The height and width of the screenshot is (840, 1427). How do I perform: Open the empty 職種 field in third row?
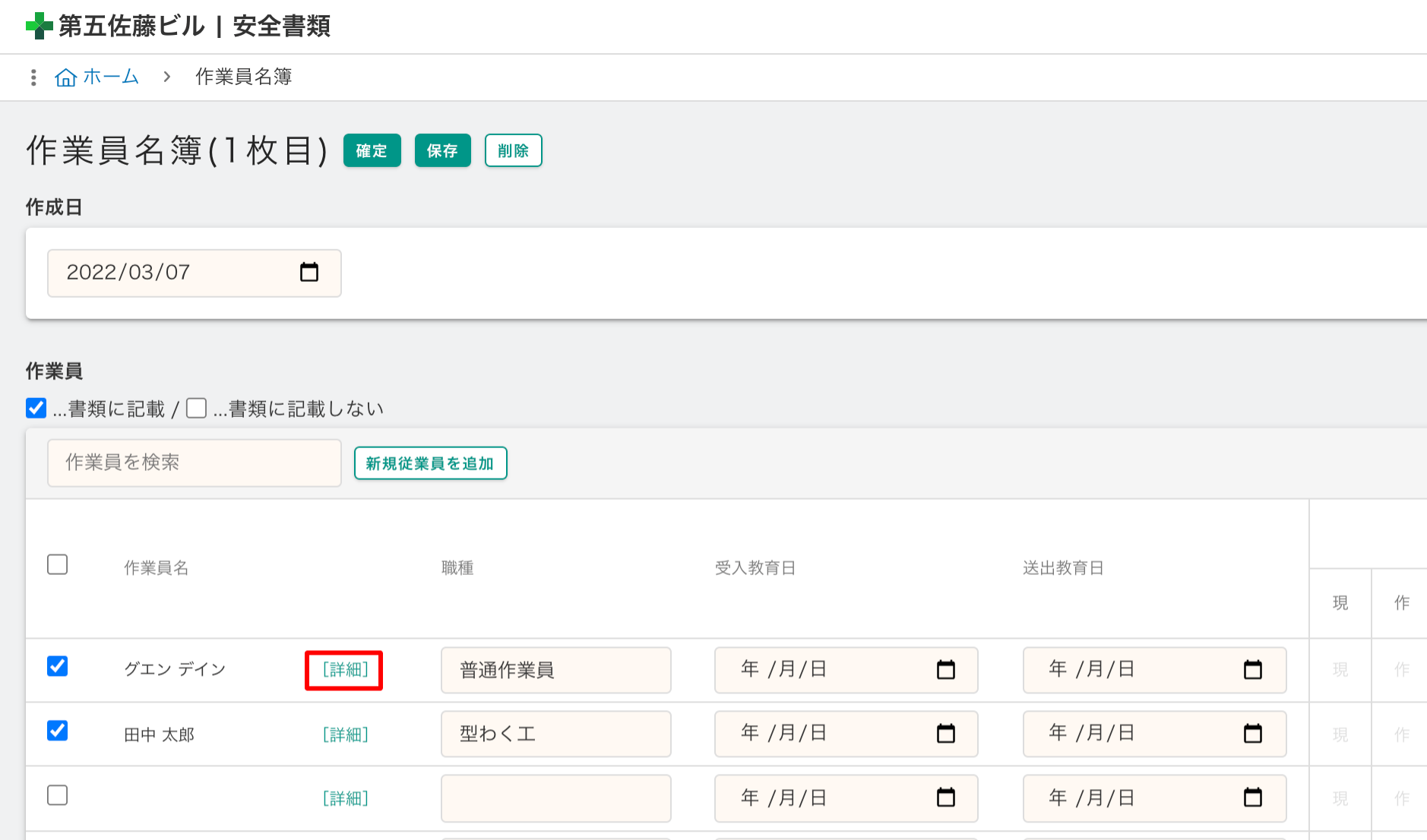click(555, 797)
